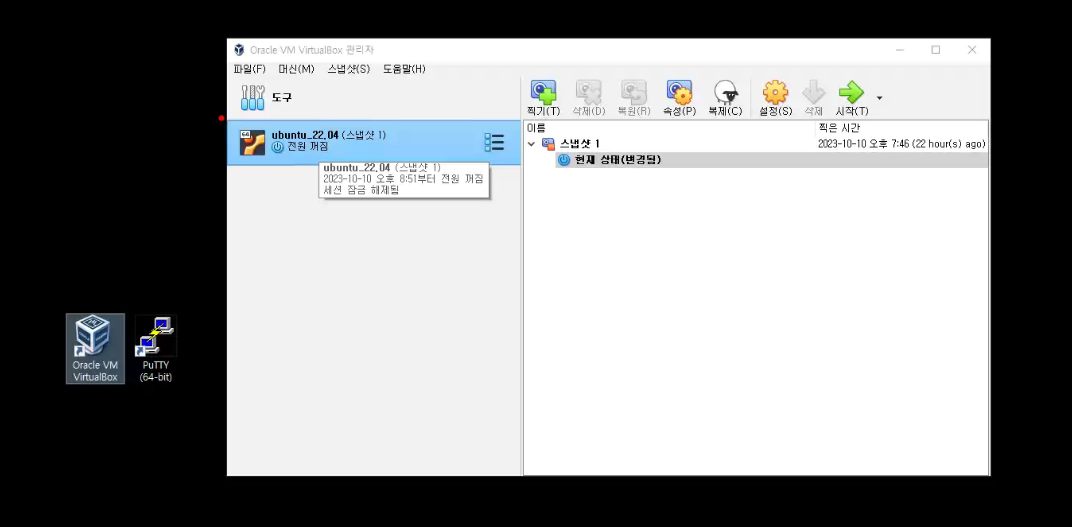Image resolution: width=1072 pixels, height=527 pixels.
Task: Open the Start button dropdown arrow
Action: tap(879, 98)
